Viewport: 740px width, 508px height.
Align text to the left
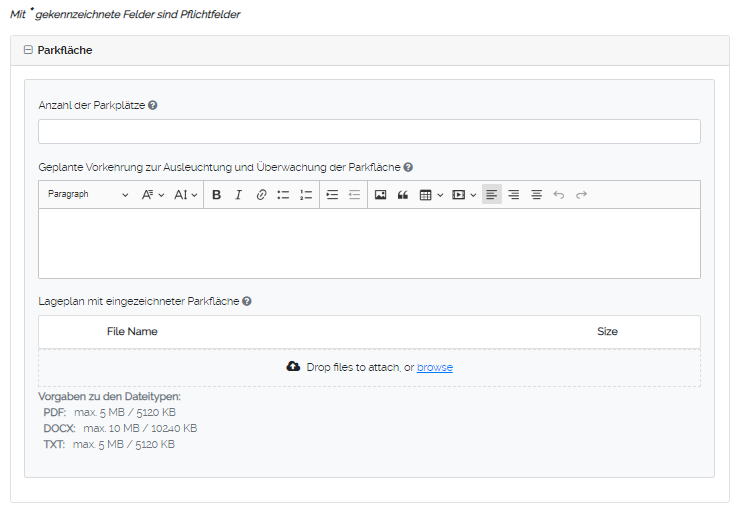point(491,195)
